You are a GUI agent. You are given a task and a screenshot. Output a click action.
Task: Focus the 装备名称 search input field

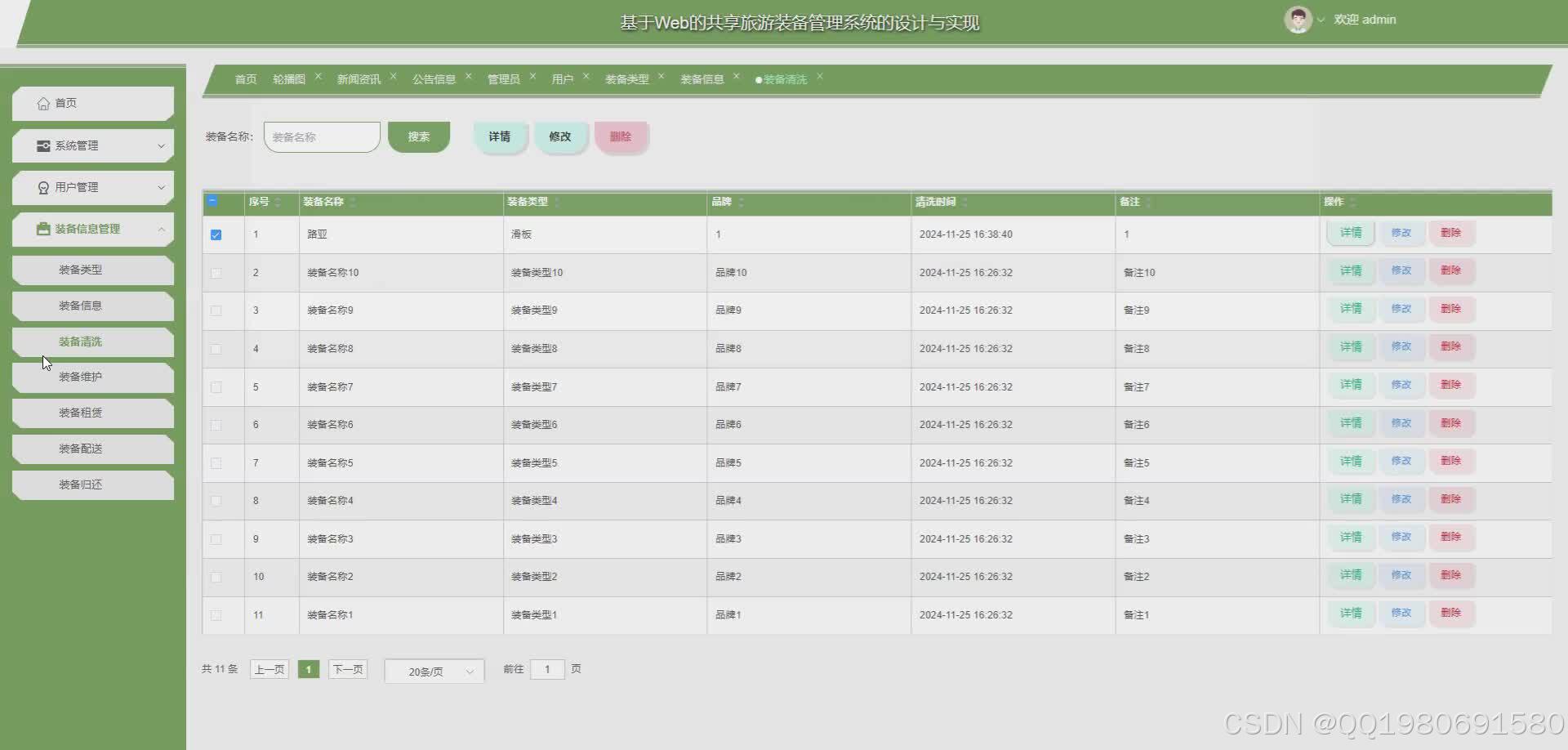322,137
